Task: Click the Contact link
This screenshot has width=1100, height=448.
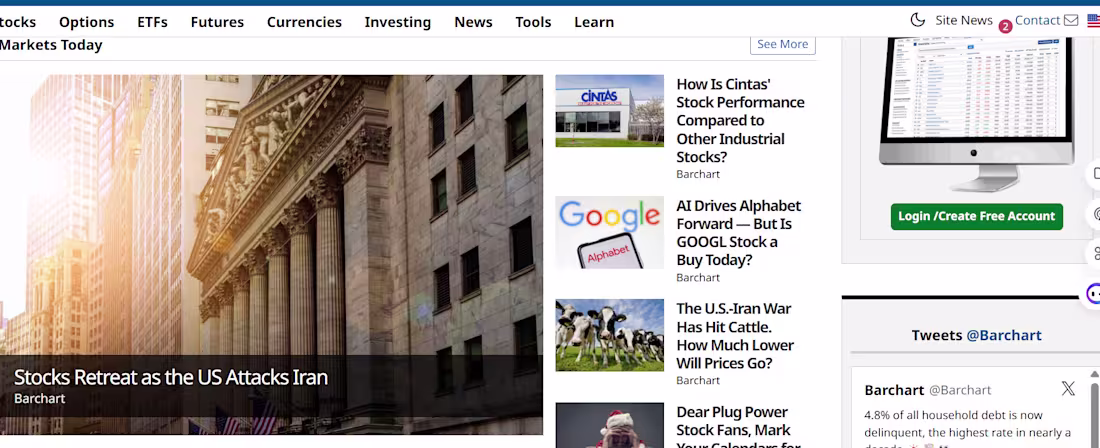Action: point(1037,20)
